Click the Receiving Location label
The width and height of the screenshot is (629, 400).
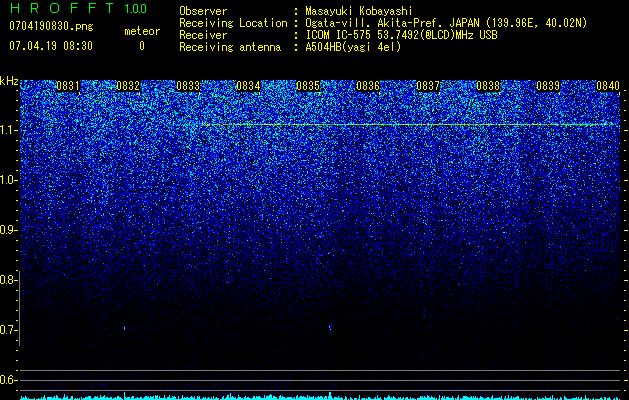point(233,23)
